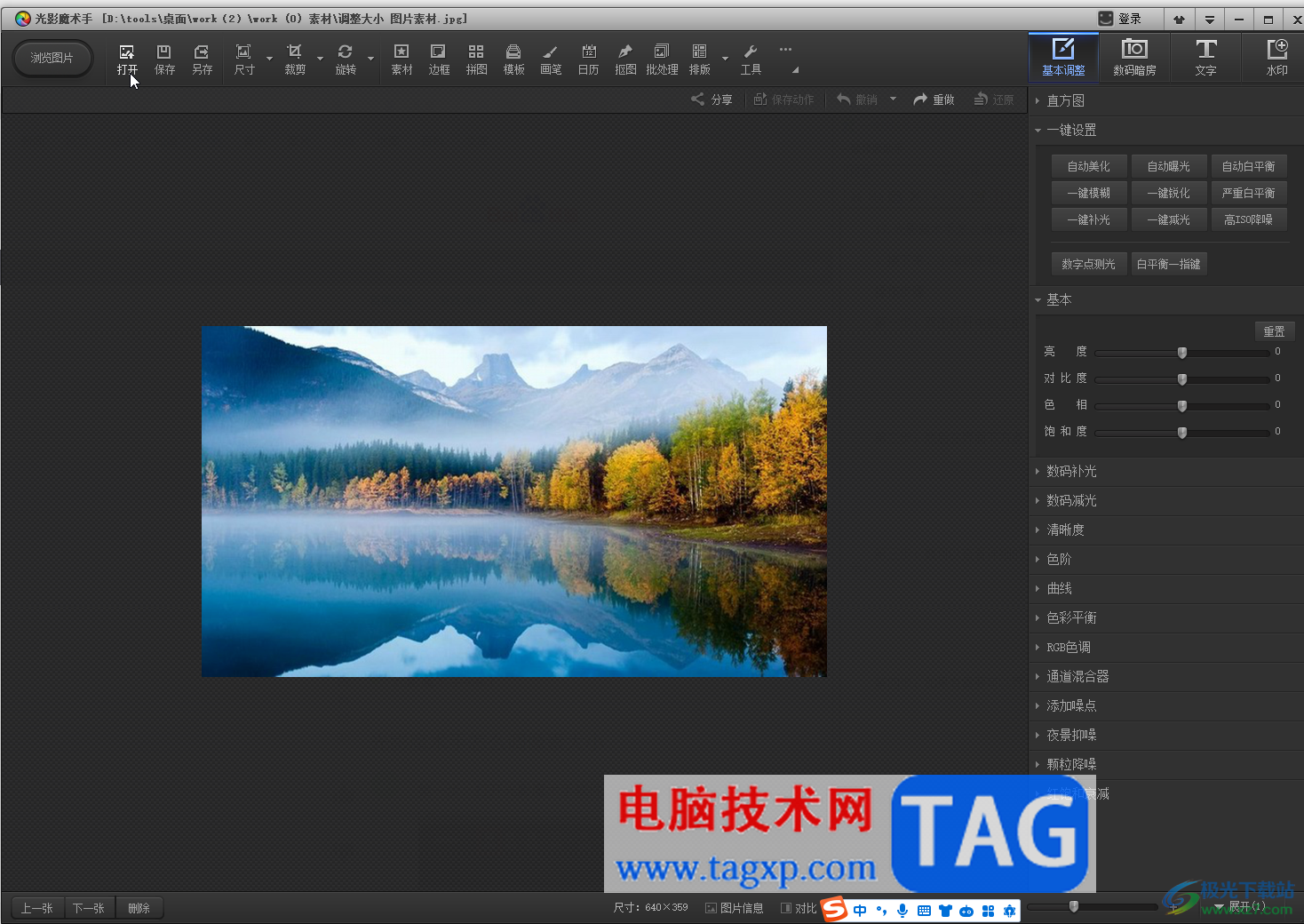Open the 素材 (Materials) tool
The height and width of the screenshot is (924, 1304).
(402, 59)
